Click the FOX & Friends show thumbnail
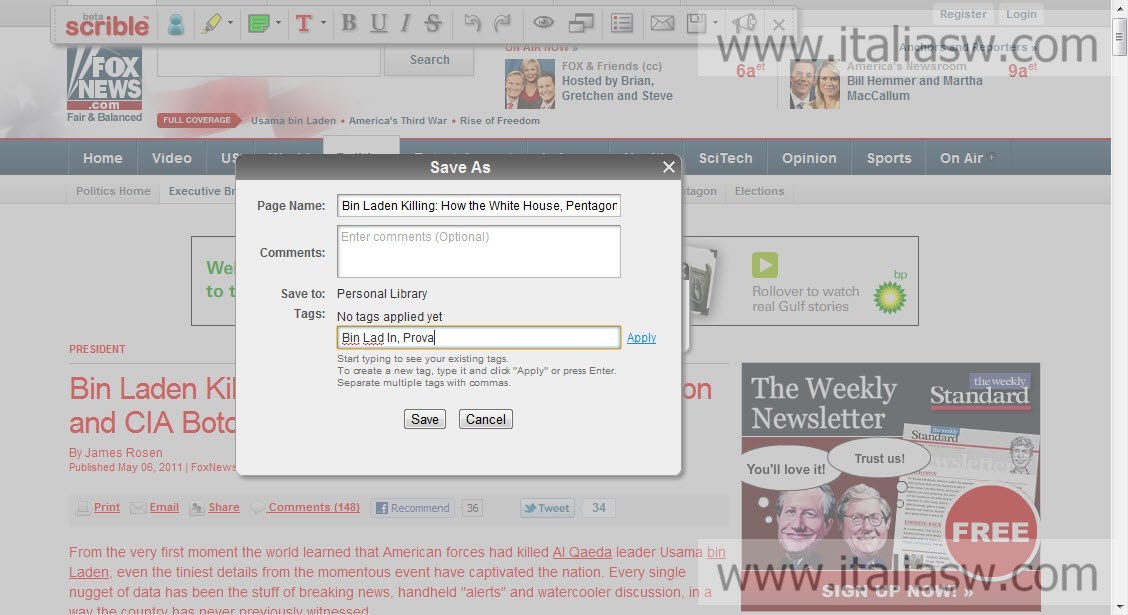The width and height of the screenshot is (1128, 615). click(x=530, y=83)
